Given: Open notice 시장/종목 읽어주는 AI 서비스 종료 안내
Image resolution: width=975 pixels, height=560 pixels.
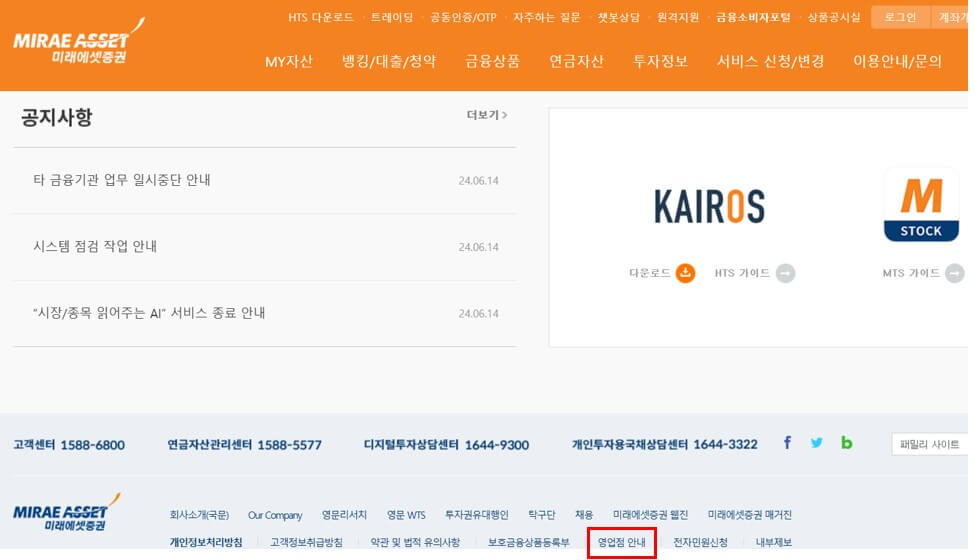Looking at the screenshot, I should click(x=149, y=313).
